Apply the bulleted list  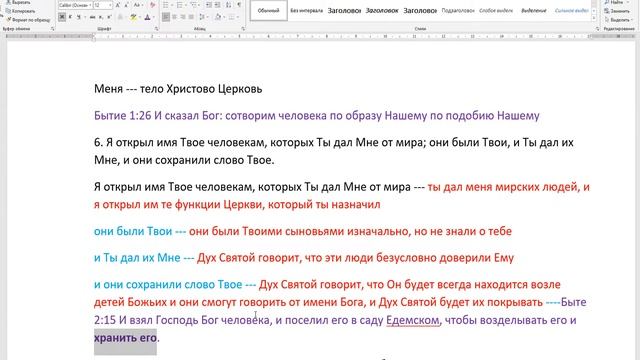click(x=165, y=5)
